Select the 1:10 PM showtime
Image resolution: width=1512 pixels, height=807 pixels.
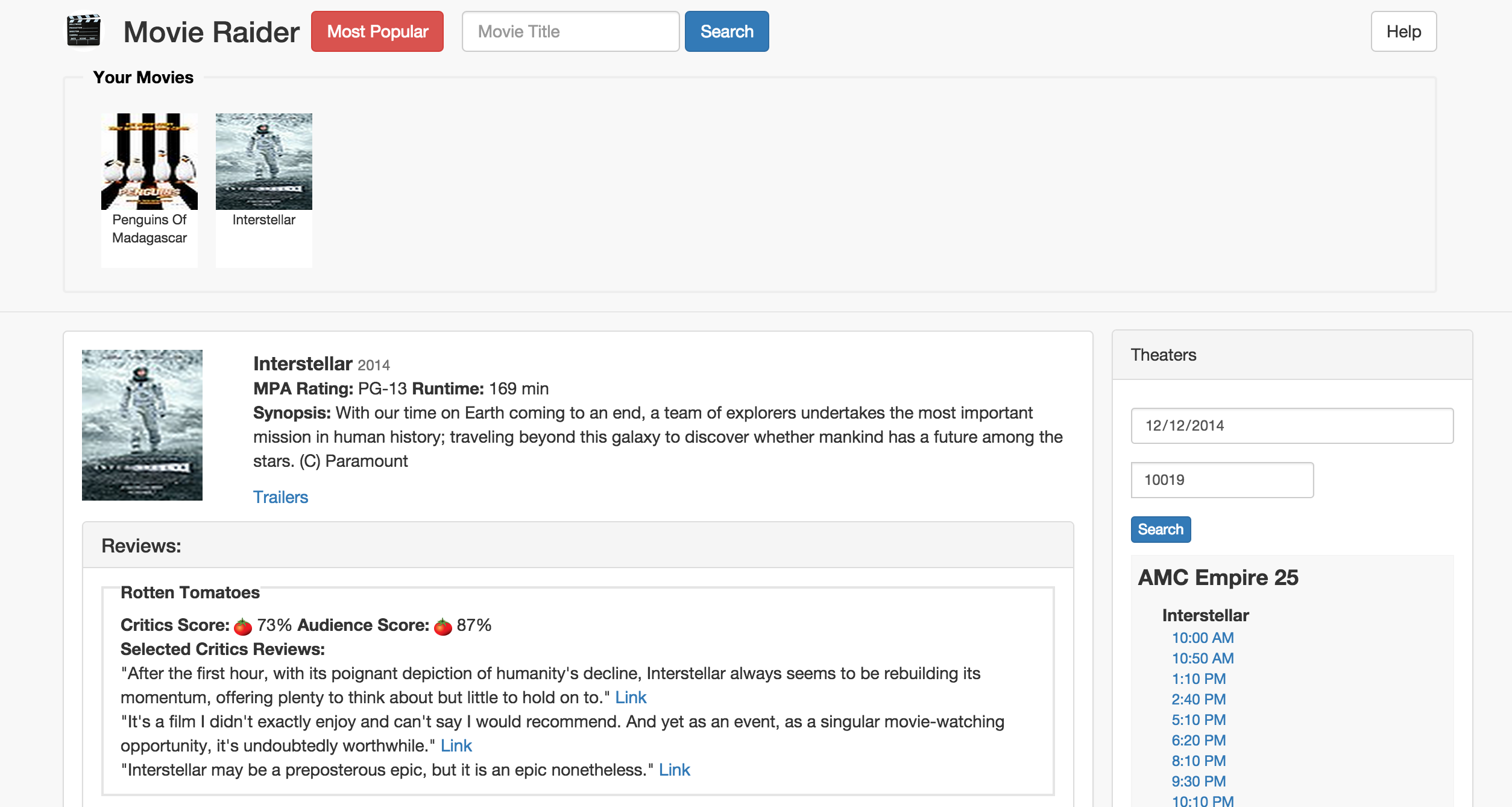pyautogui.click(x=1199, y=679)
